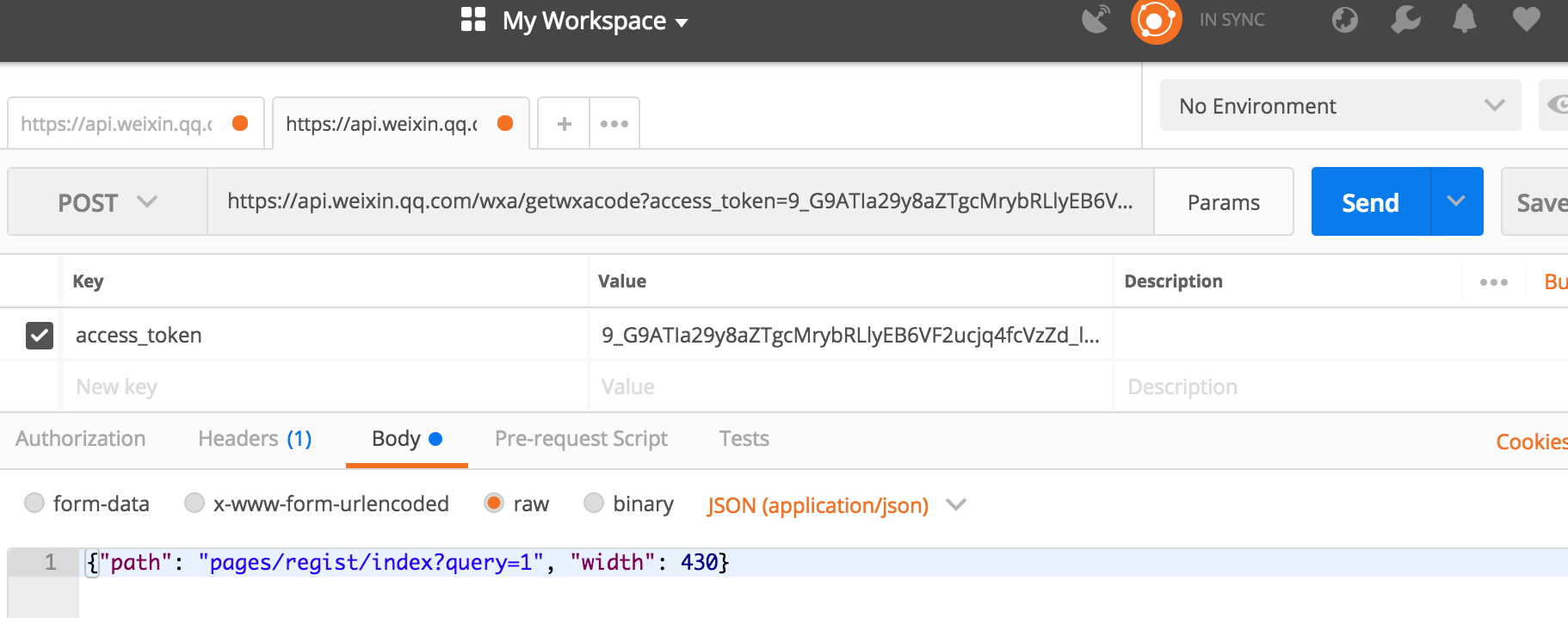This screenshot has width=1568, height=618.
Task: Open the Authorization tab
Action: point(81,439)
